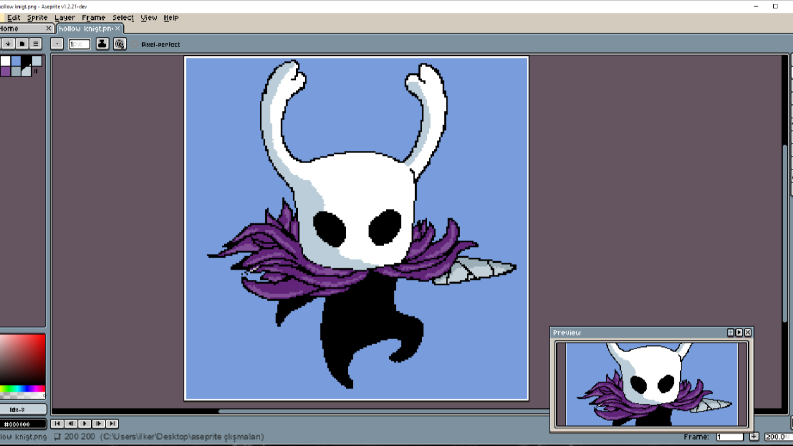Click the dynamics spiral icon button
793x446 pixels.
pos(120,44)
